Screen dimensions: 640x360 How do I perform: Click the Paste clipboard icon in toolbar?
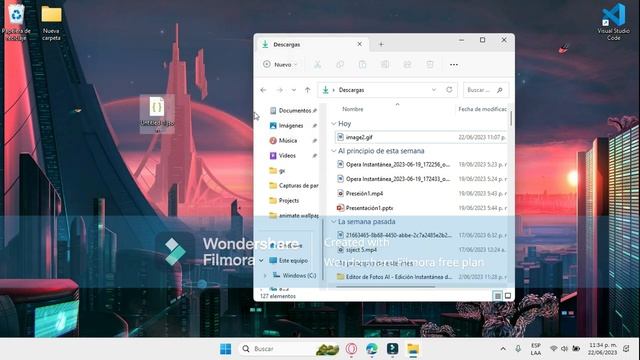tap(362, 64)
